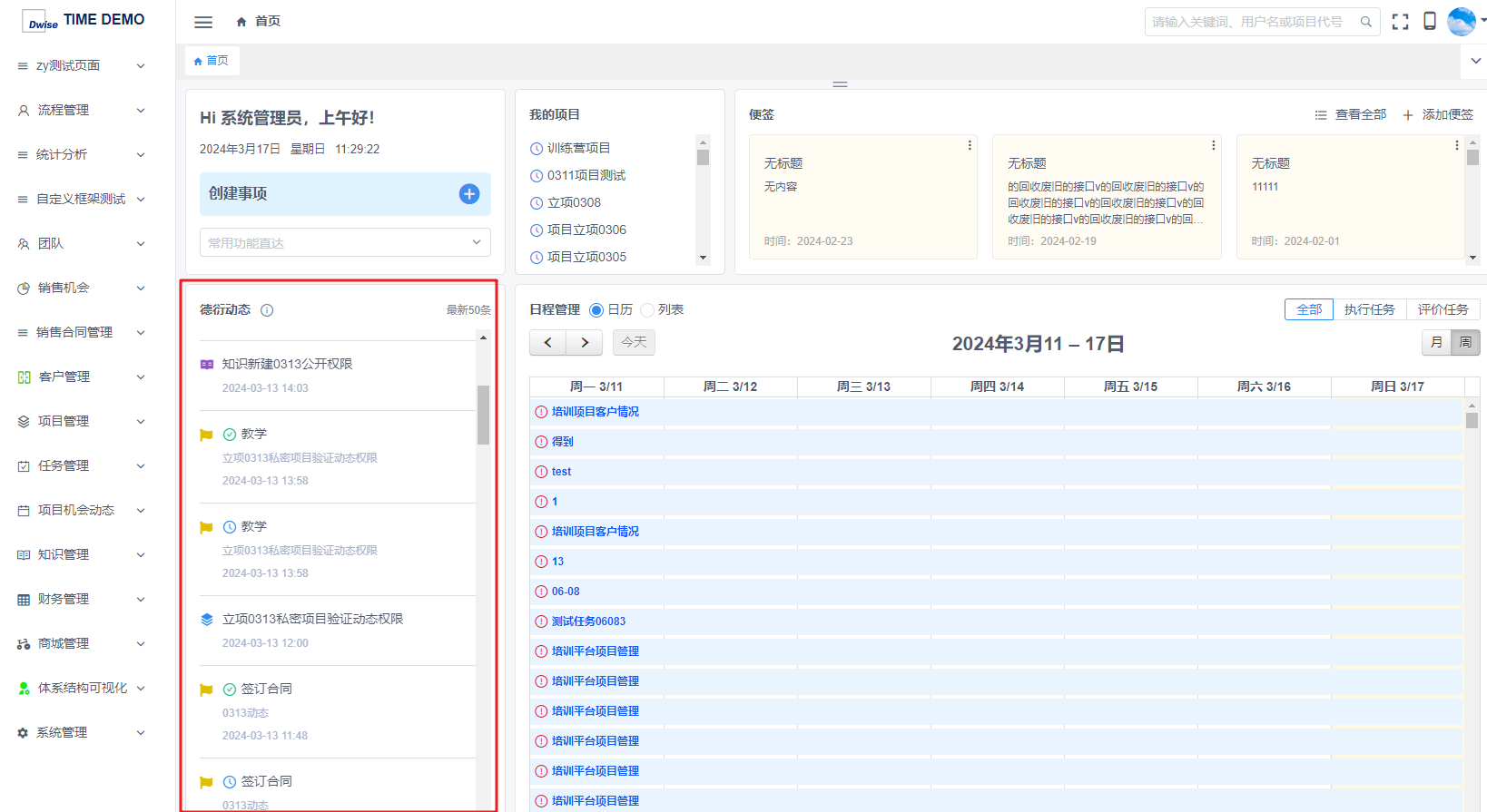Select the 日历 radio button
Image resolution: width=1487 pixels, height=812 pixels.
click(x=596, y=310)
